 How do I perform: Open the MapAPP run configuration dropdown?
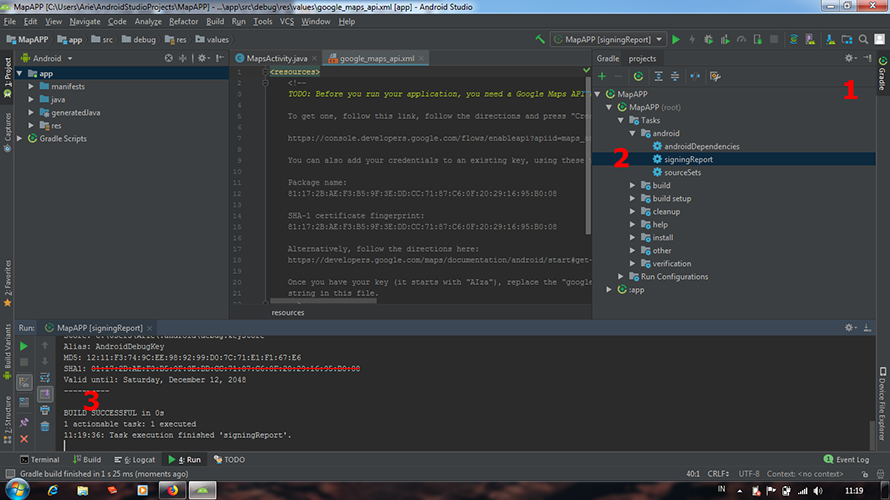[x=608, y=40]
